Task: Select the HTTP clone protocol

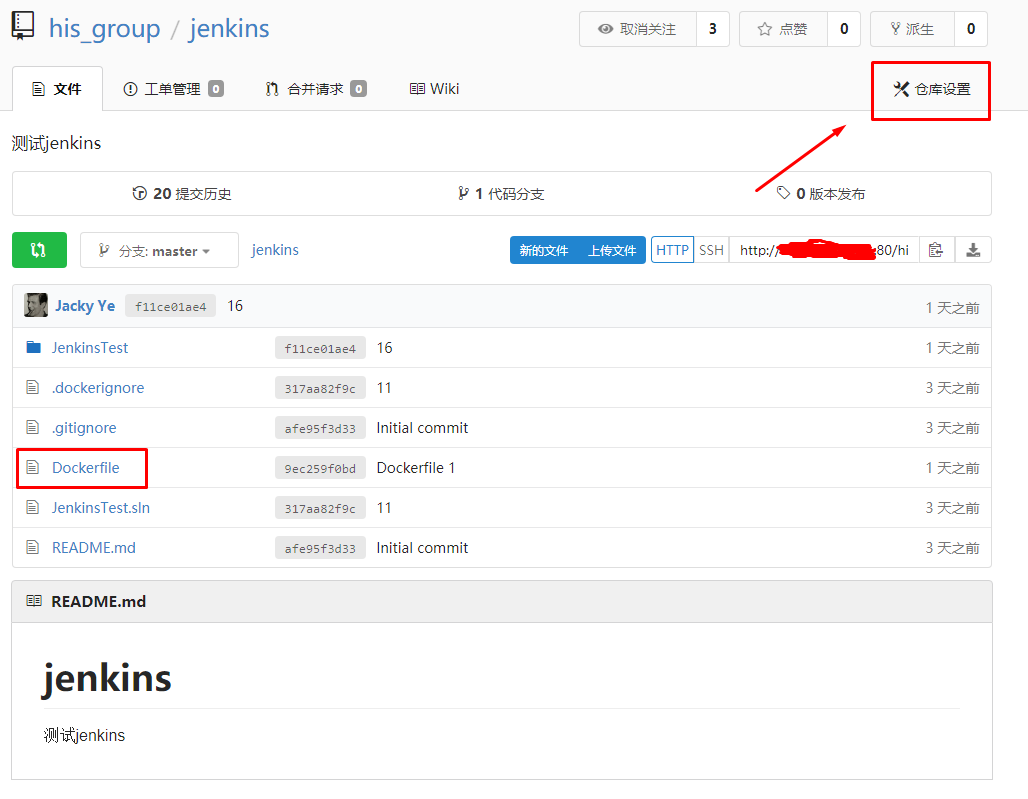Action: pos(673,250)
